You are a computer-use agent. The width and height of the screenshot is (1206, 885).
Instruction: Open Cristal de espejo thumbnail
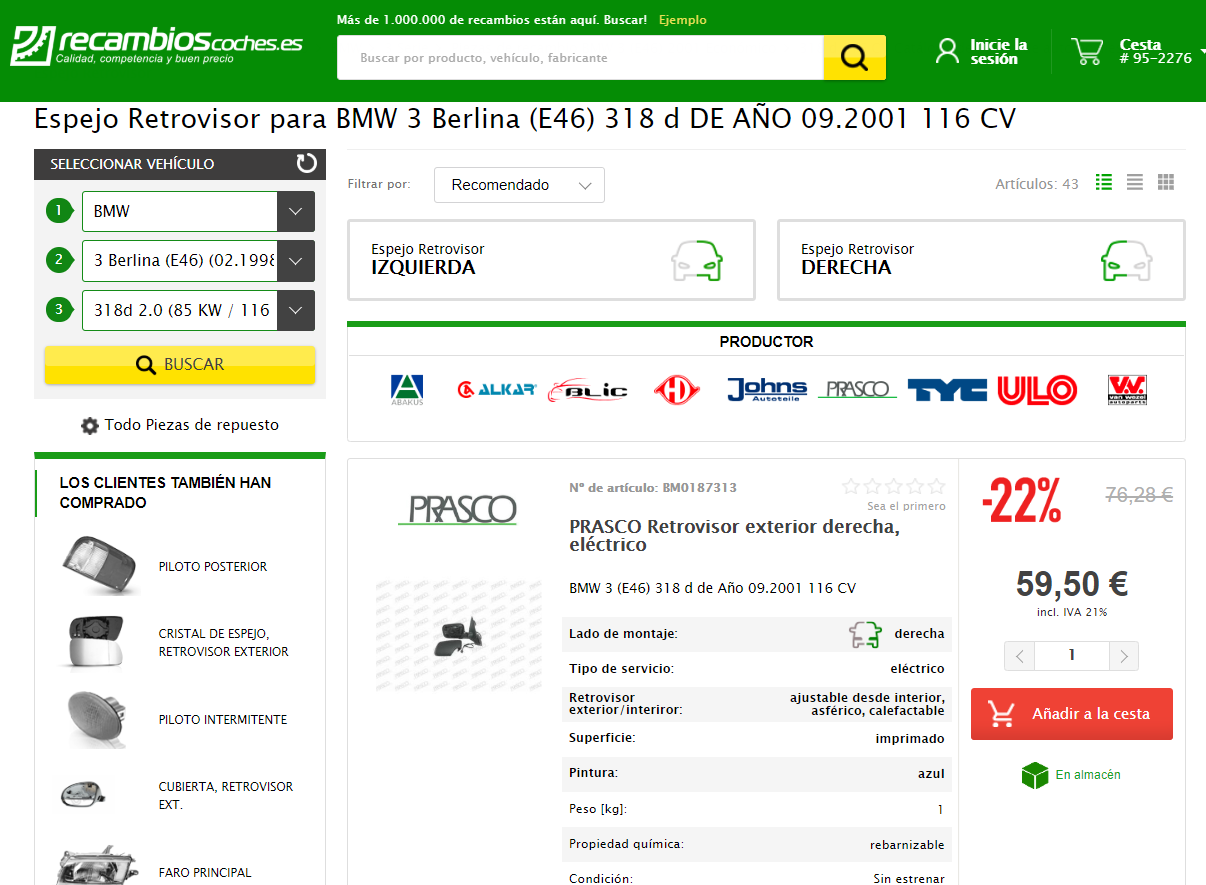(94, 642)
